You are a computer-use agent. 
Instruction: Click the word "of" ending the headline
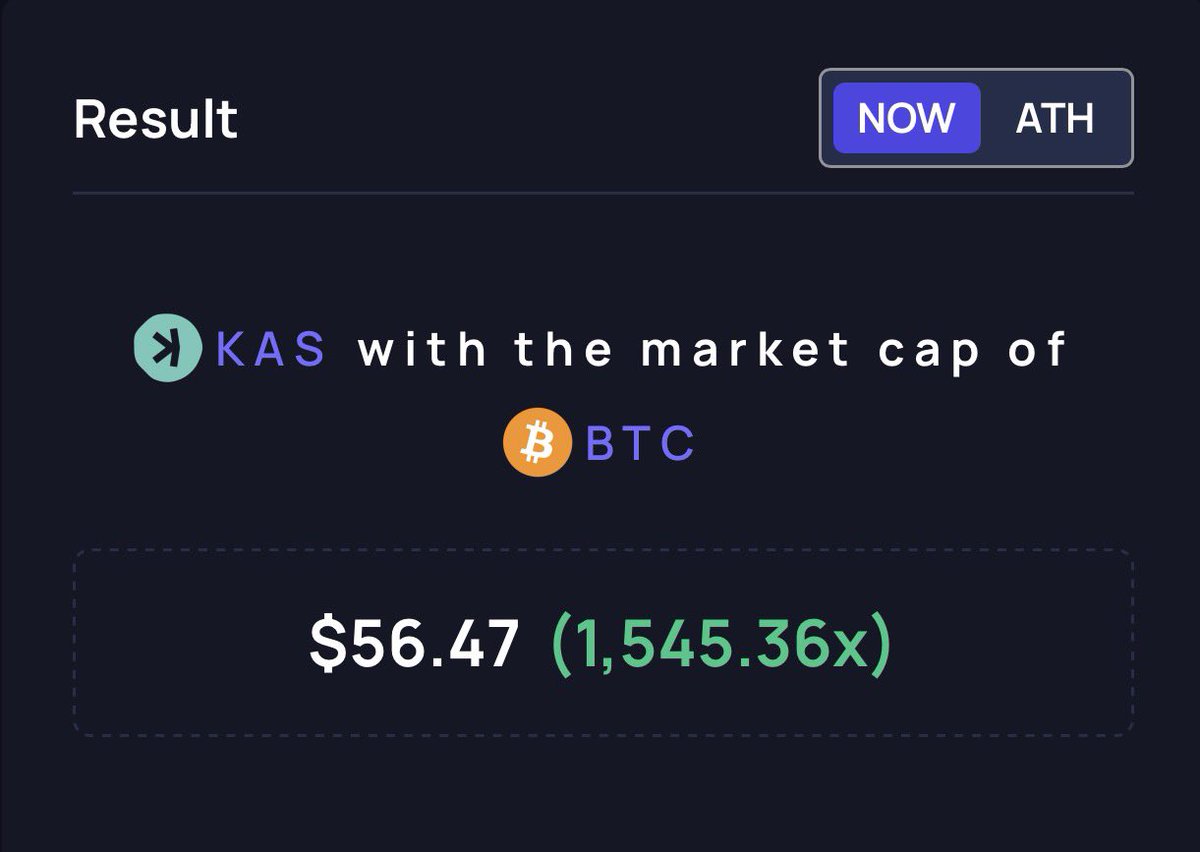pos(1041,349)
